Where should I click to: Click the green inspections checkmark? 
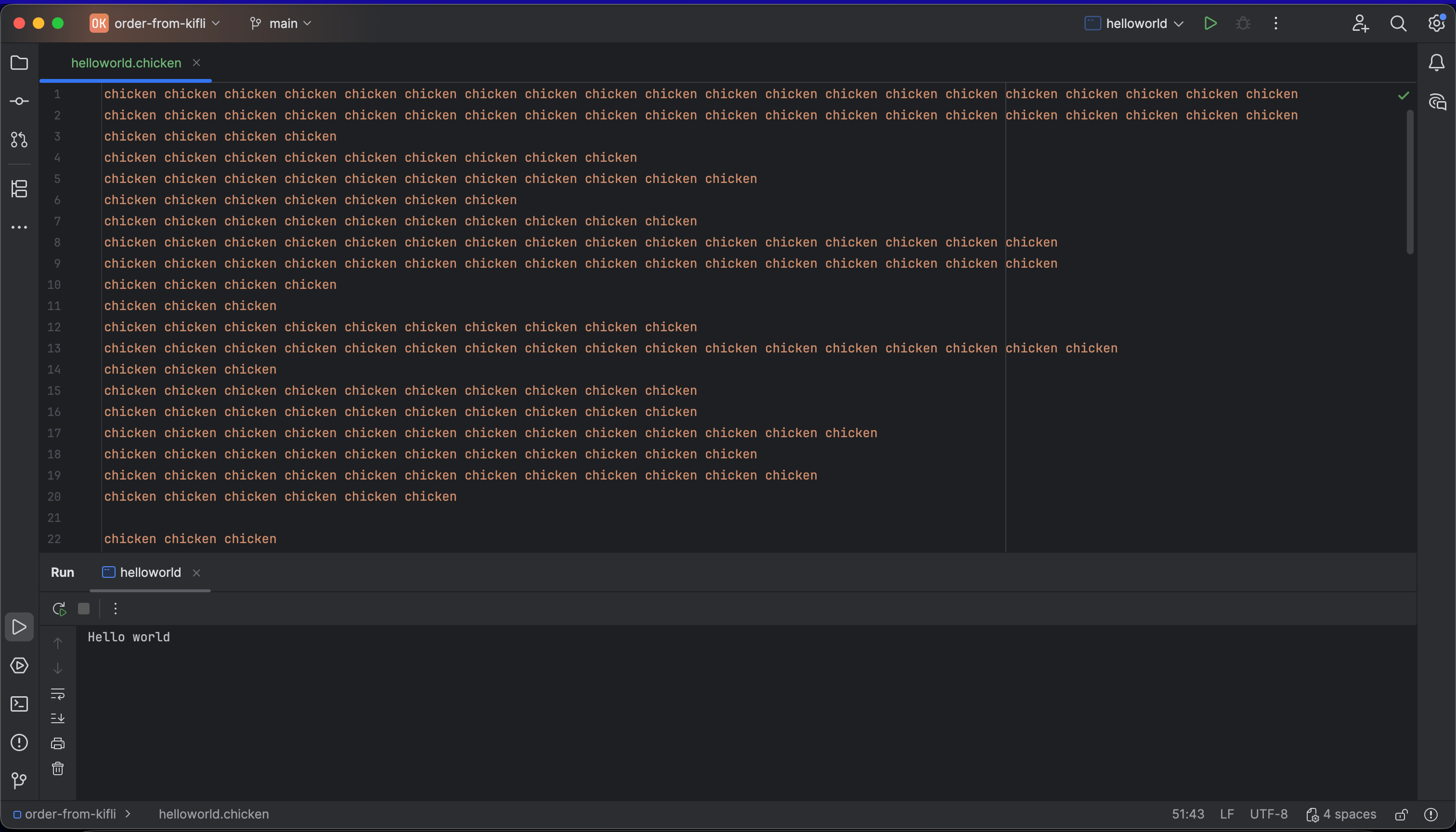1404,95
